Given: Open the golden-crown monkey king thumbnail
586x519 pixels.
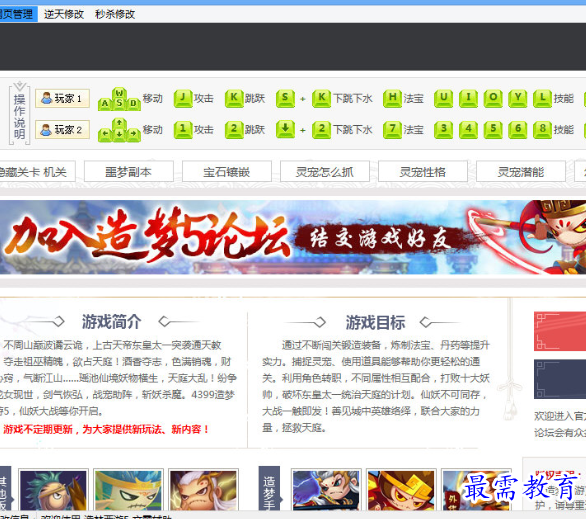Looking at the screenshot, I should pos(401,490).
